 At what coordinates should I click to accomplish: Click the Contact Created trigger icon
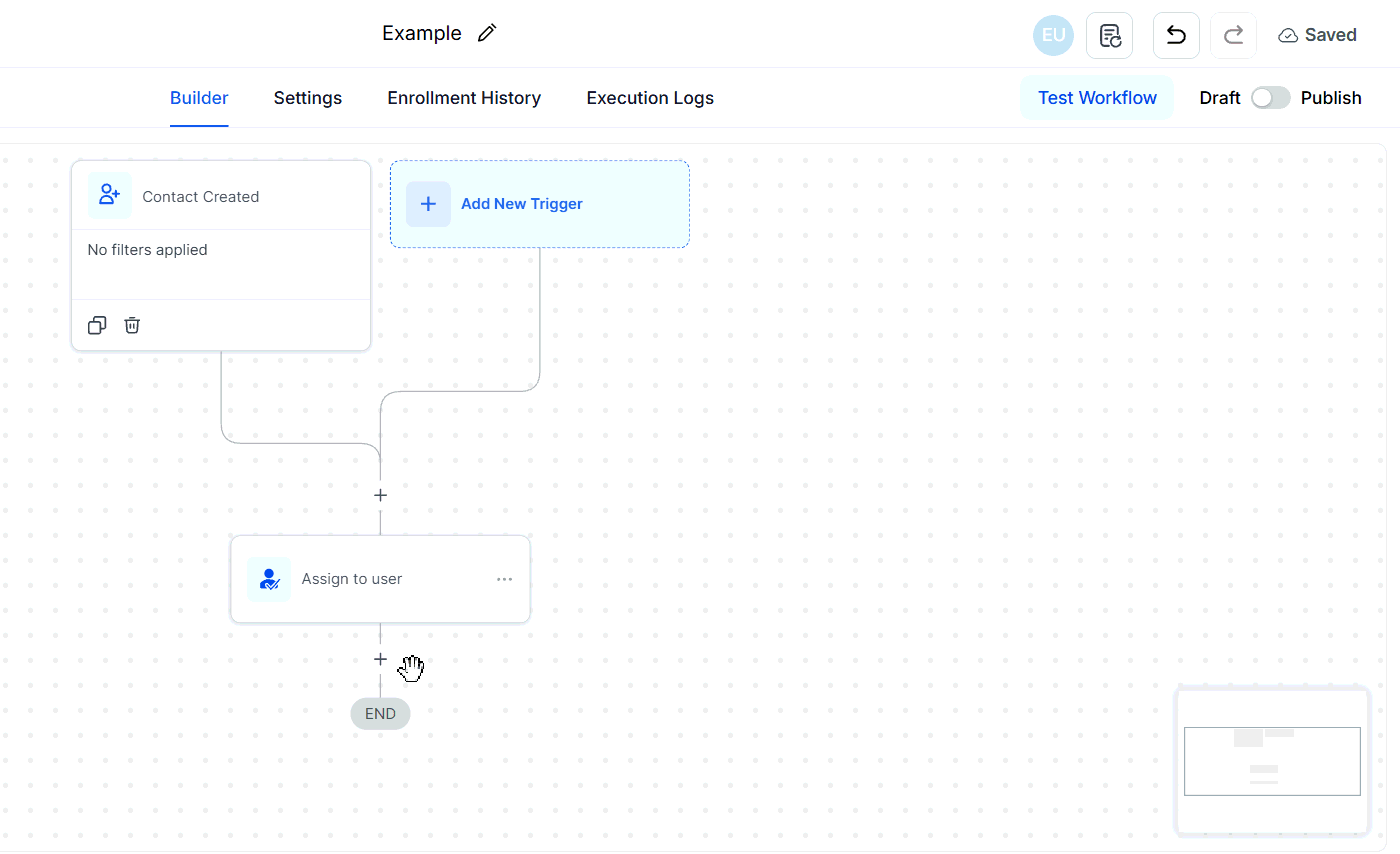click(x=109, y=195)
